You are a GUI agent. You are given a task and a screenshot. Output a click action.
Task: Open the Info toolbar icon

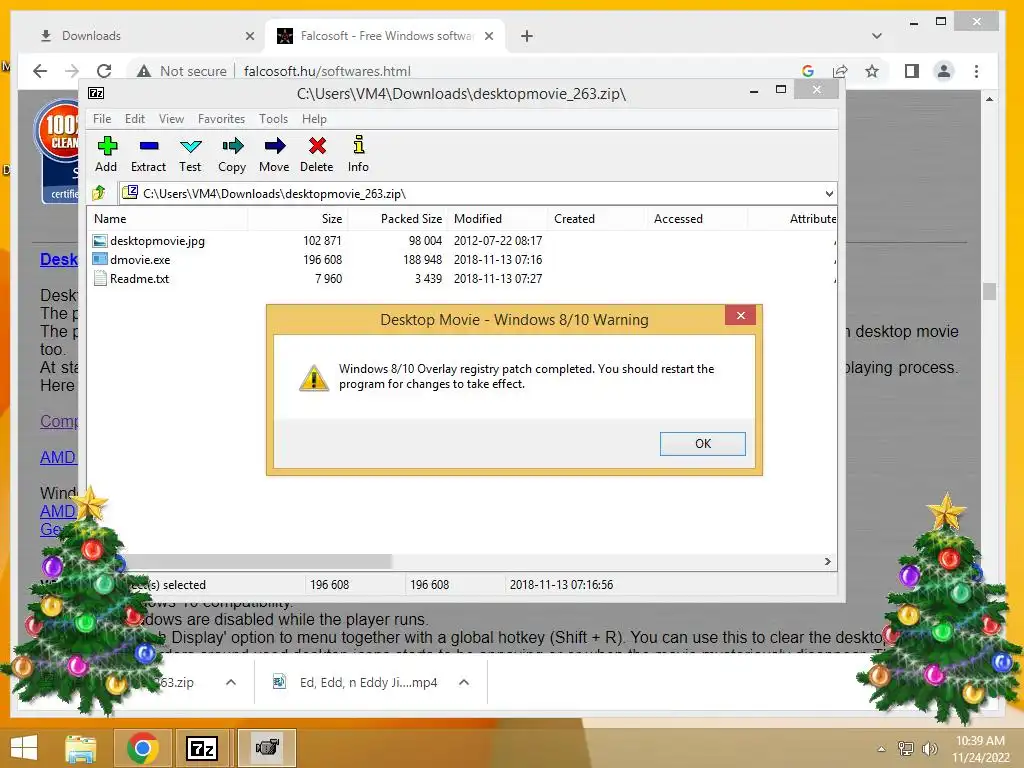pos(358,154)
